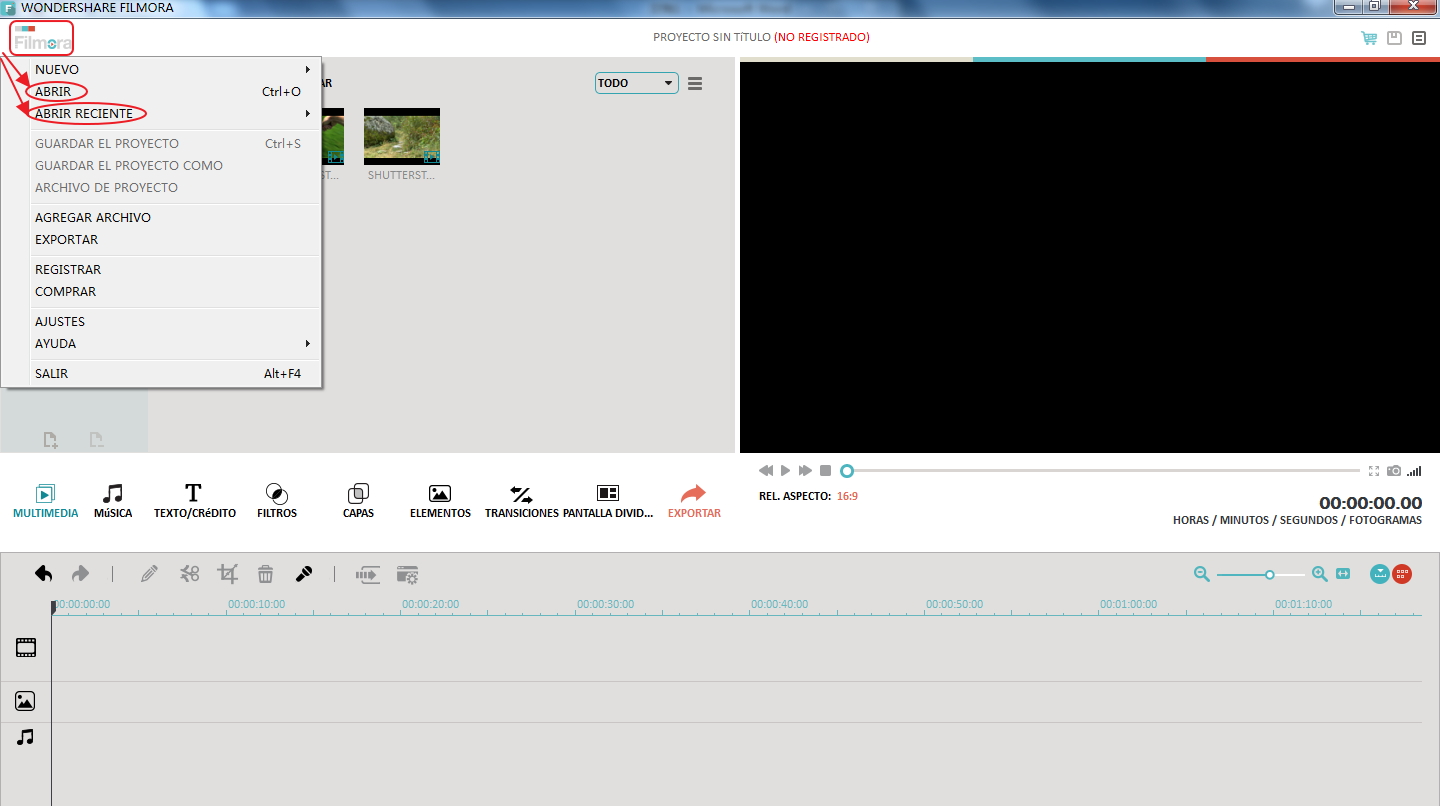
Task: Open the PANTALLA DIVID... split screen tab
Action: [x=608, y=501]
